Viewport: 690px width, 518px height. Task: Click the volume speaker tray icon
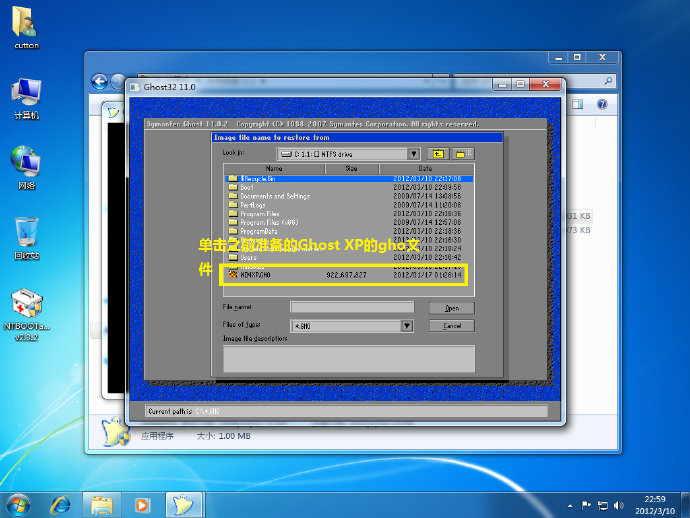click(x=618, y=505)
